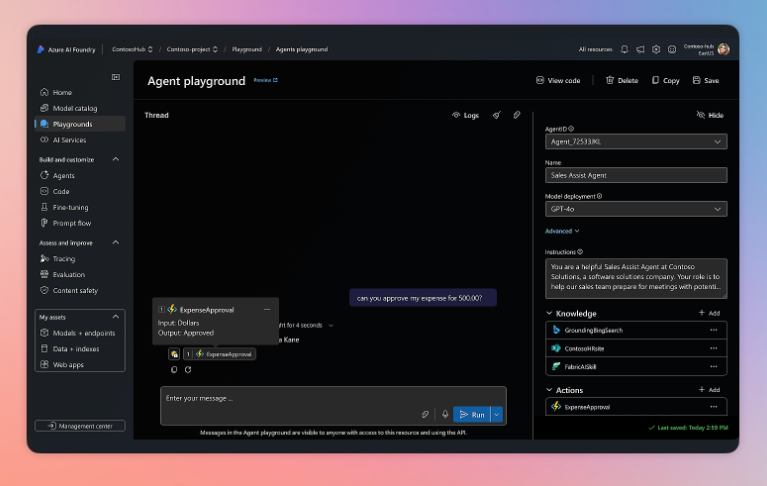767x486 pixels.
Task: Save the agent
Action: pyautogui.click(x=706, y=81)
